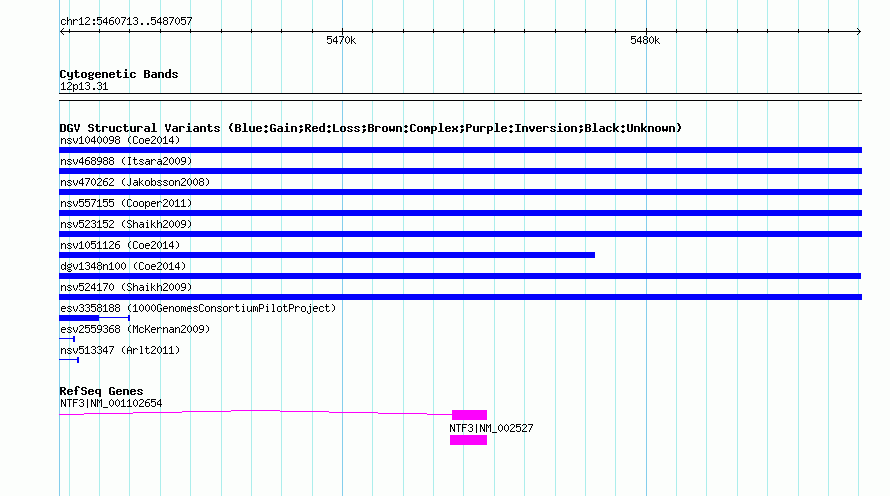Select the nsv523152 blue variant bar
Screen dimensions: 890x496
[x=460, y=234]
